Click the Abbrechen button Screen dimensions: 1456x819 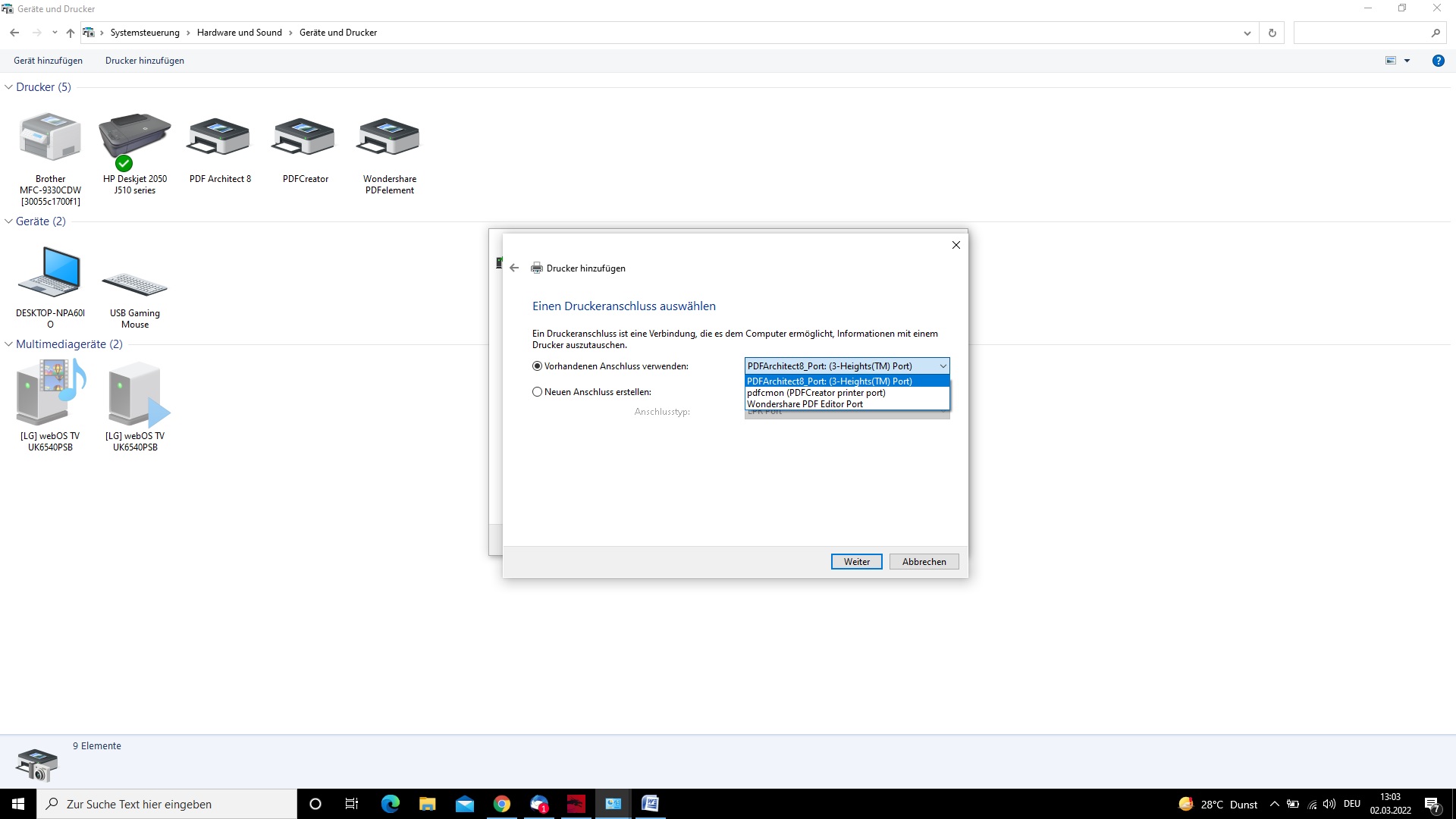[924, 562]
